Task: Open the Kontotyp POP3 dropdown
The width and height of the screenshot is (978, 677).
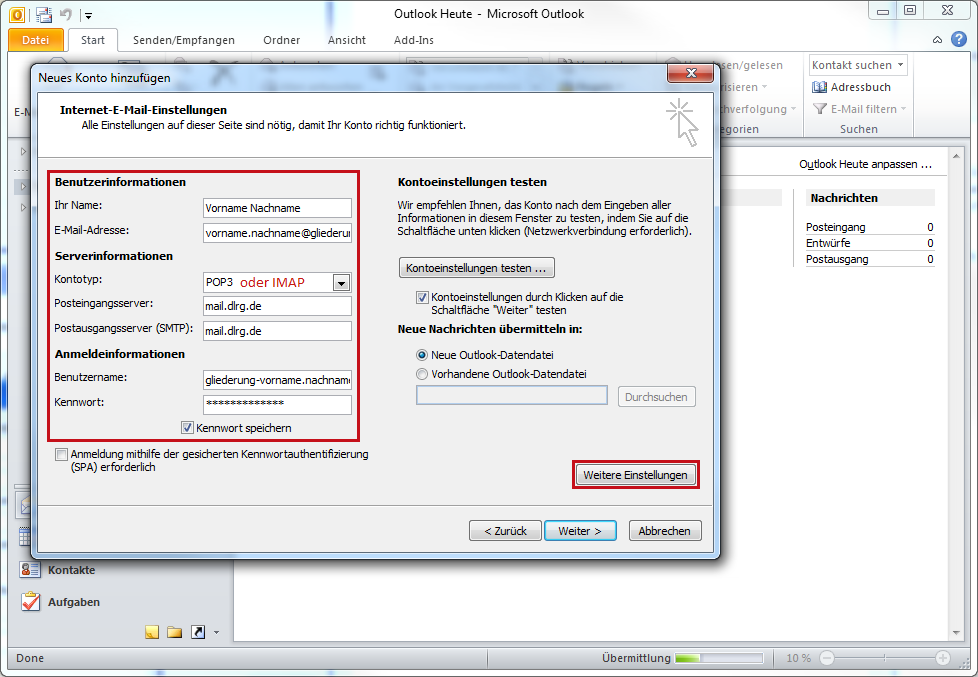Action: point(341,283)
